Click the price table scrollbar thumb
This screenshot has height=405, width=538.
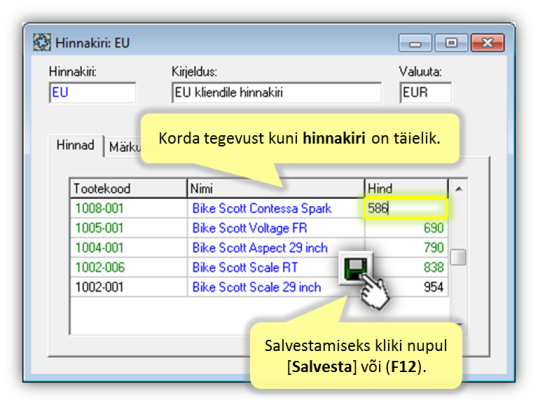(458, 257)
